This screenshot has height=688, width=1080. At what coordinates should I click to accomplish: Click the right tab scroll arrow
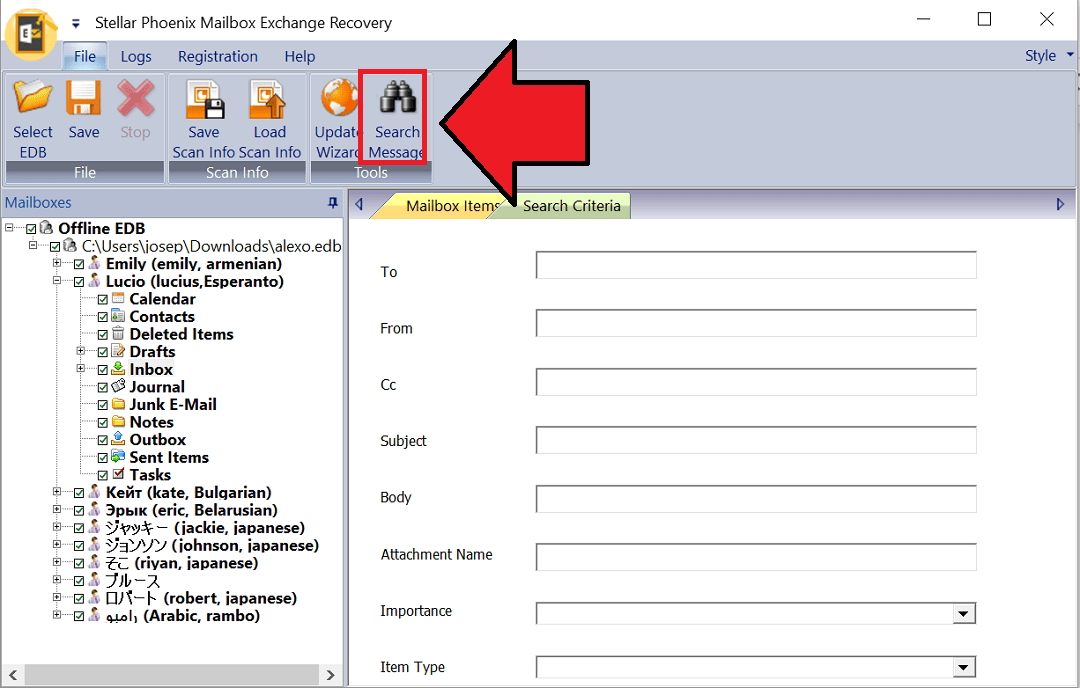tap(1060, 205)
